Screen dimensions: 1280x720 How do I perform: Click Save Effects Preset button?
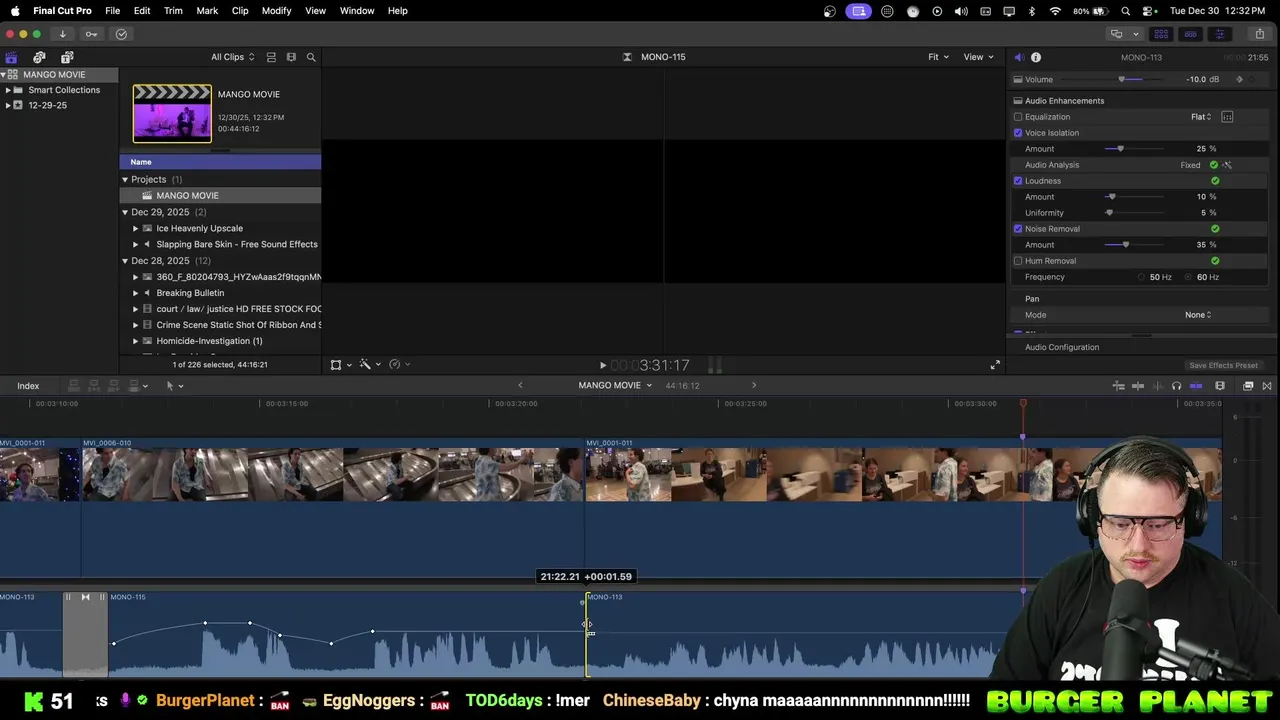1223,366
